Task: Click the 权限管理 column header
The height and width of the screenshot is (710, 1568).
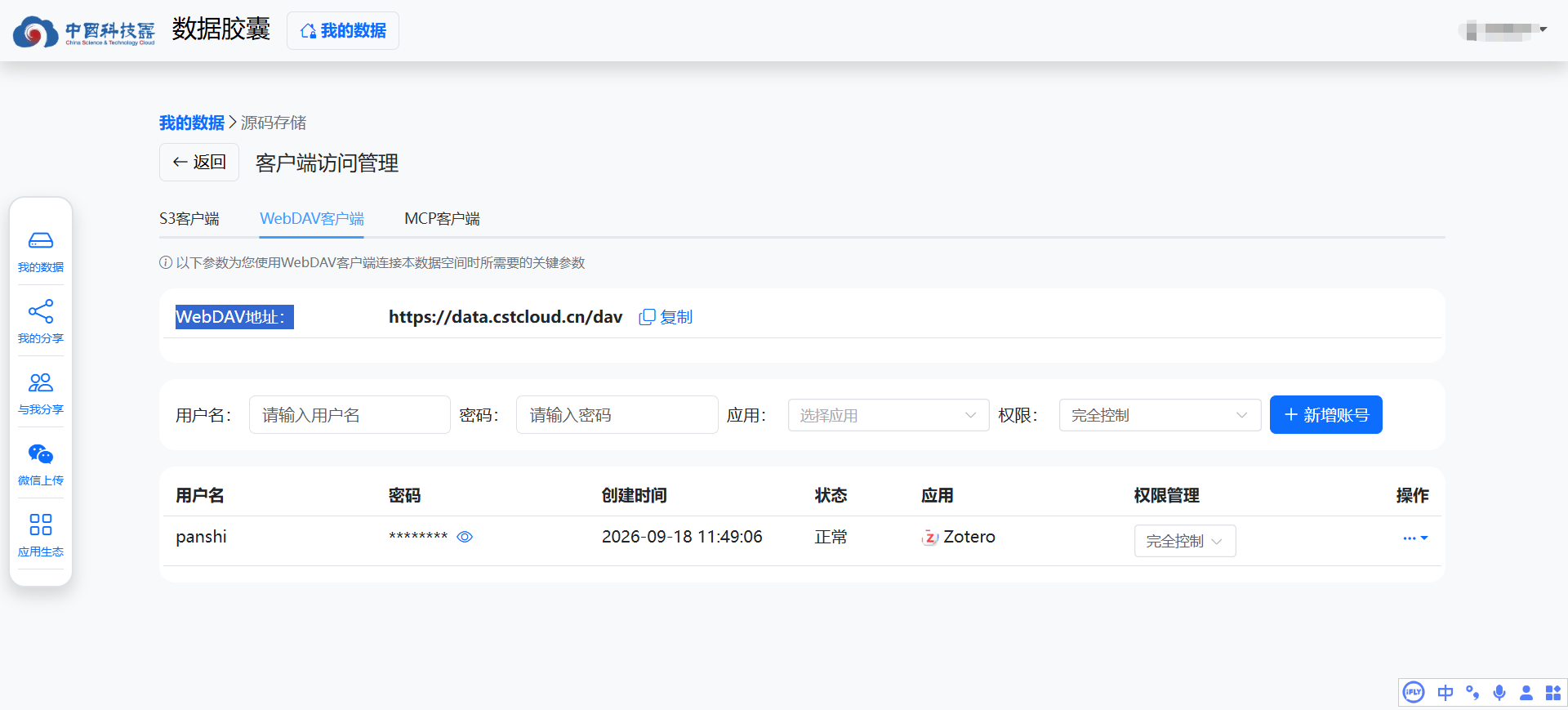Action: pyautogui.click(x=1166, y=495)
